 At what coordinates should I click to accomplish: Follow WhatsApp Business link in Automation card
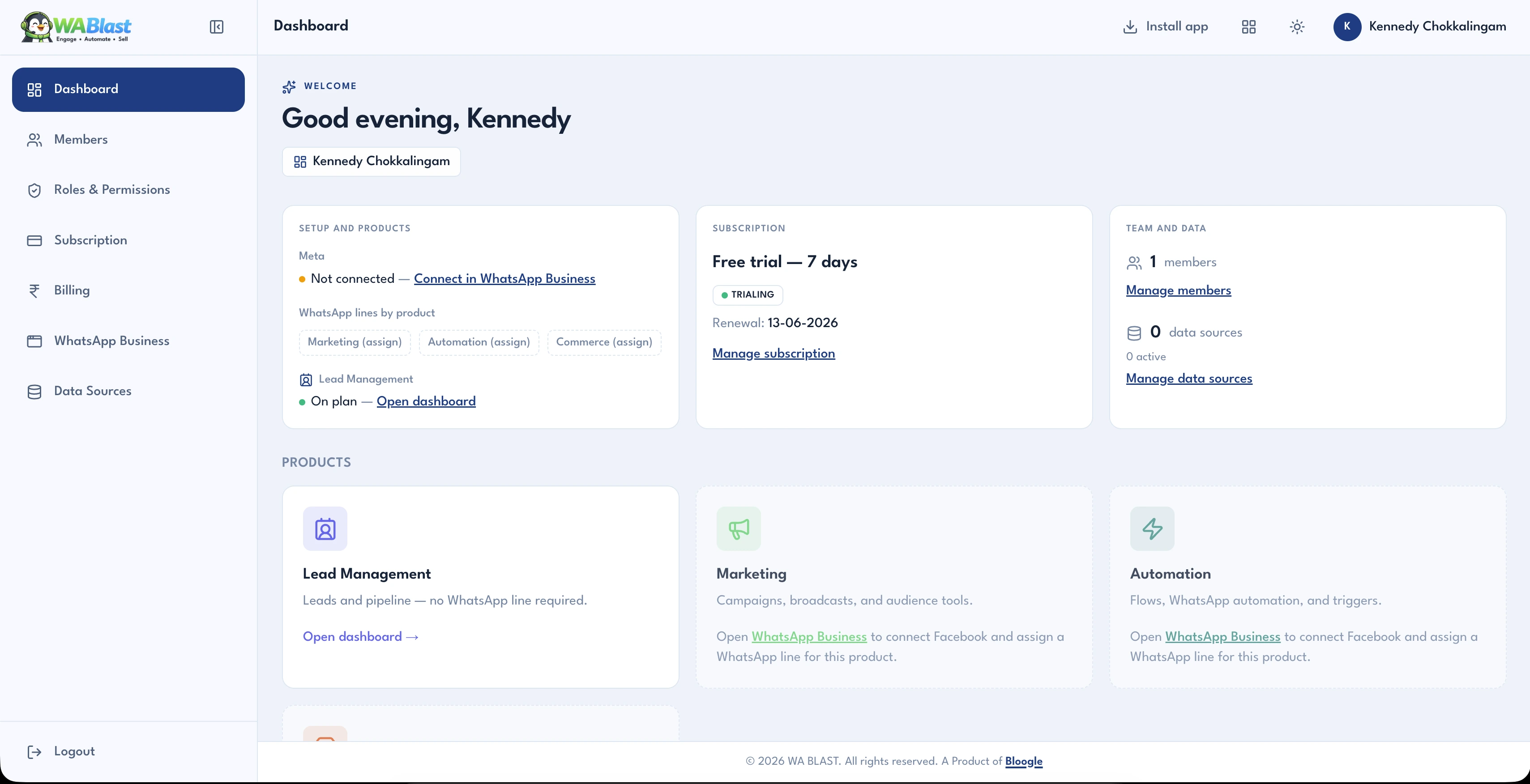coord(1222,637)
